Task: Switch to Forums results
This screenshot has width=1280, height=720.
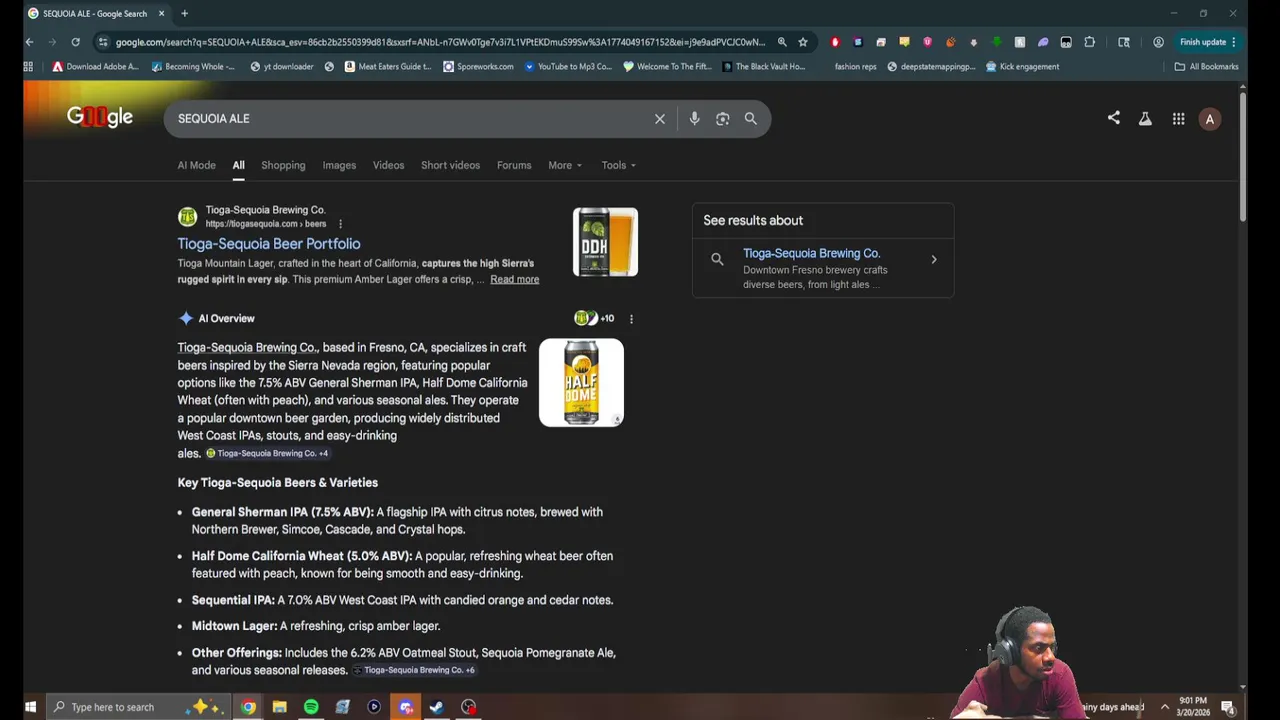Action: [x=514, y=165]
